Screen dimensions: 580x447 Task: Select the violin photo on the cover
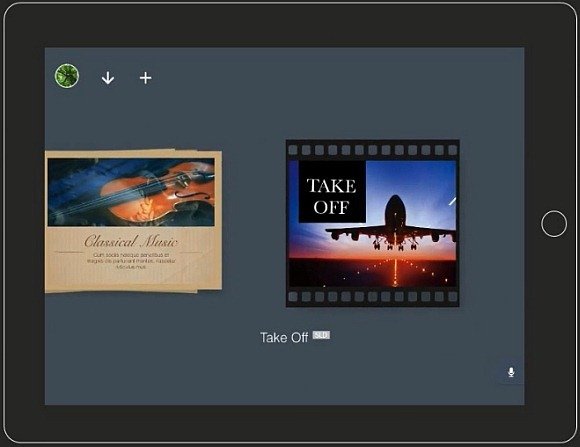(x=131, y=192)
